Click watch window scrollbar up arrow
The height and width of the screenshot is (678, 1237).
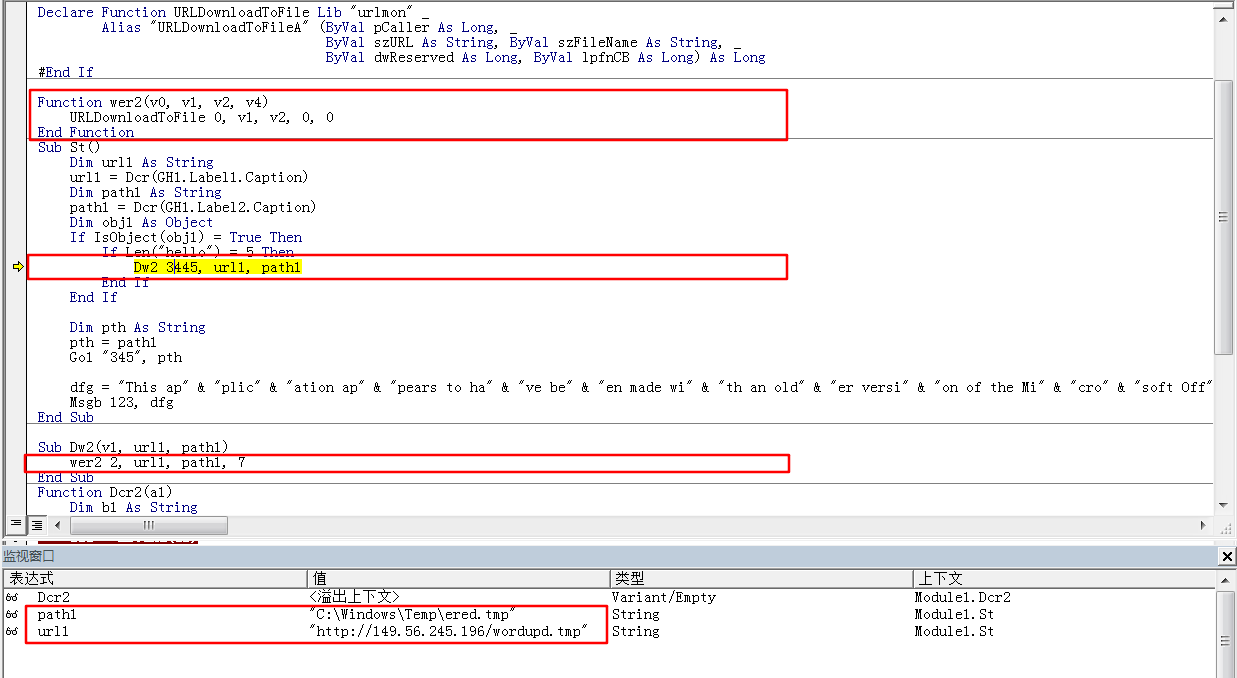tap(1227, 579)
